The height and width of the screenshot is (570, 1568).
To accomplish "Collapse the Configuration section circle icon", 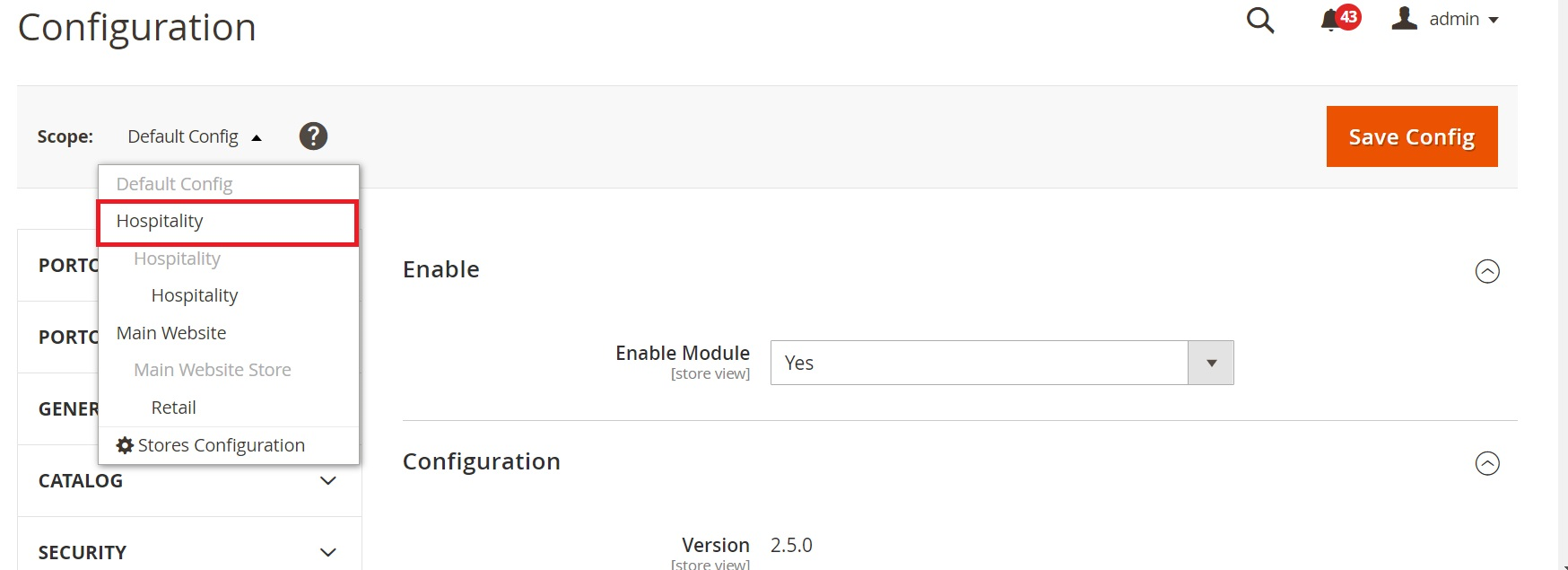I will 1486,463.
